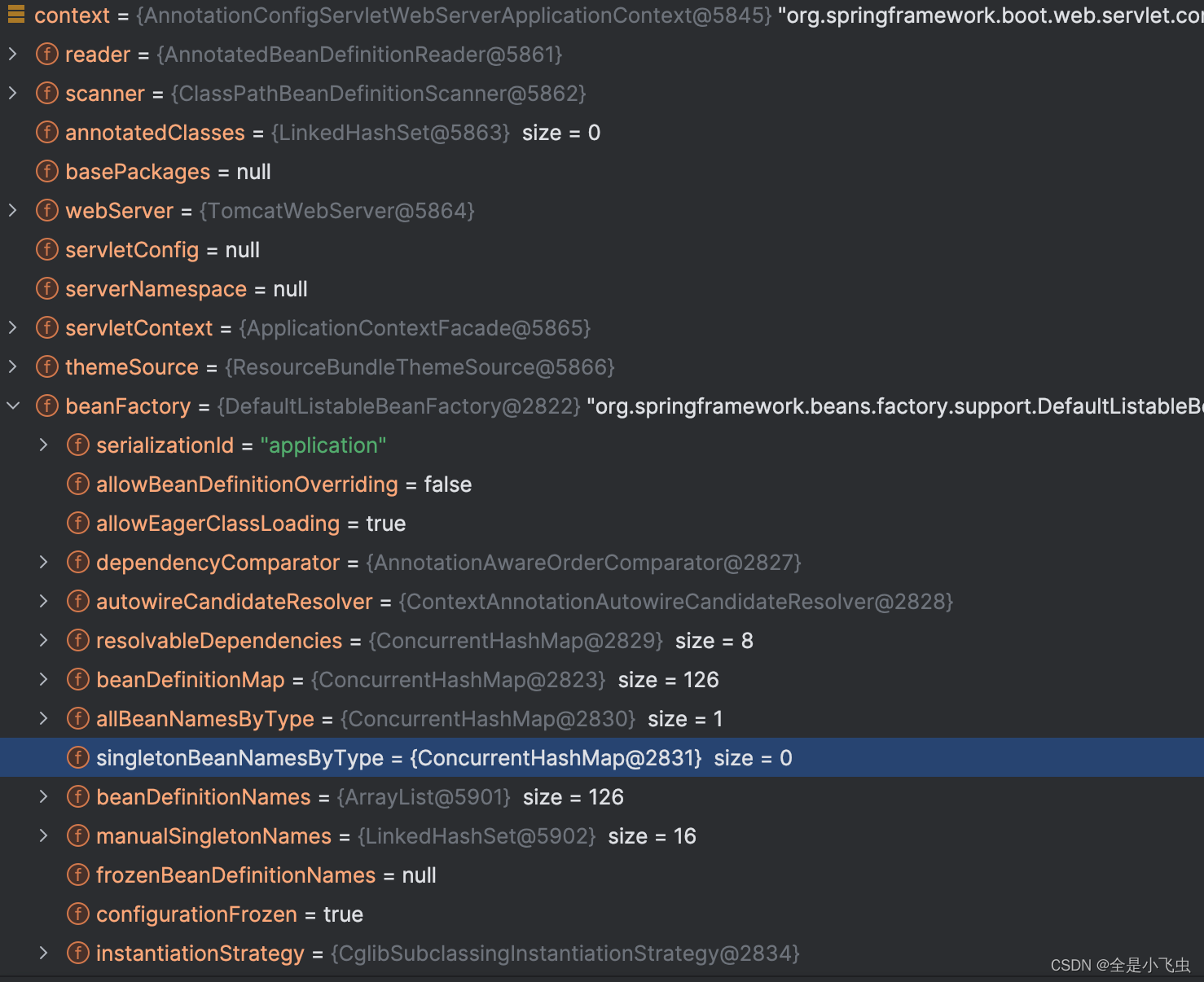The height and width of the screenshot is (982, 1204).
Task: Click the ConcurrentHashMap@2823 size = 126 value
Action: point(515,680)
